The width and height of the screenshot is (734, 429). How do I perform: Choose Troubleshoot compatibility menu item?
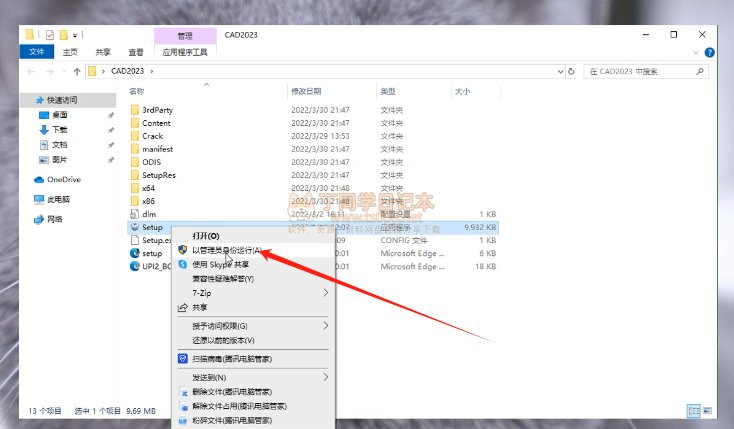[x=253, y=279]
